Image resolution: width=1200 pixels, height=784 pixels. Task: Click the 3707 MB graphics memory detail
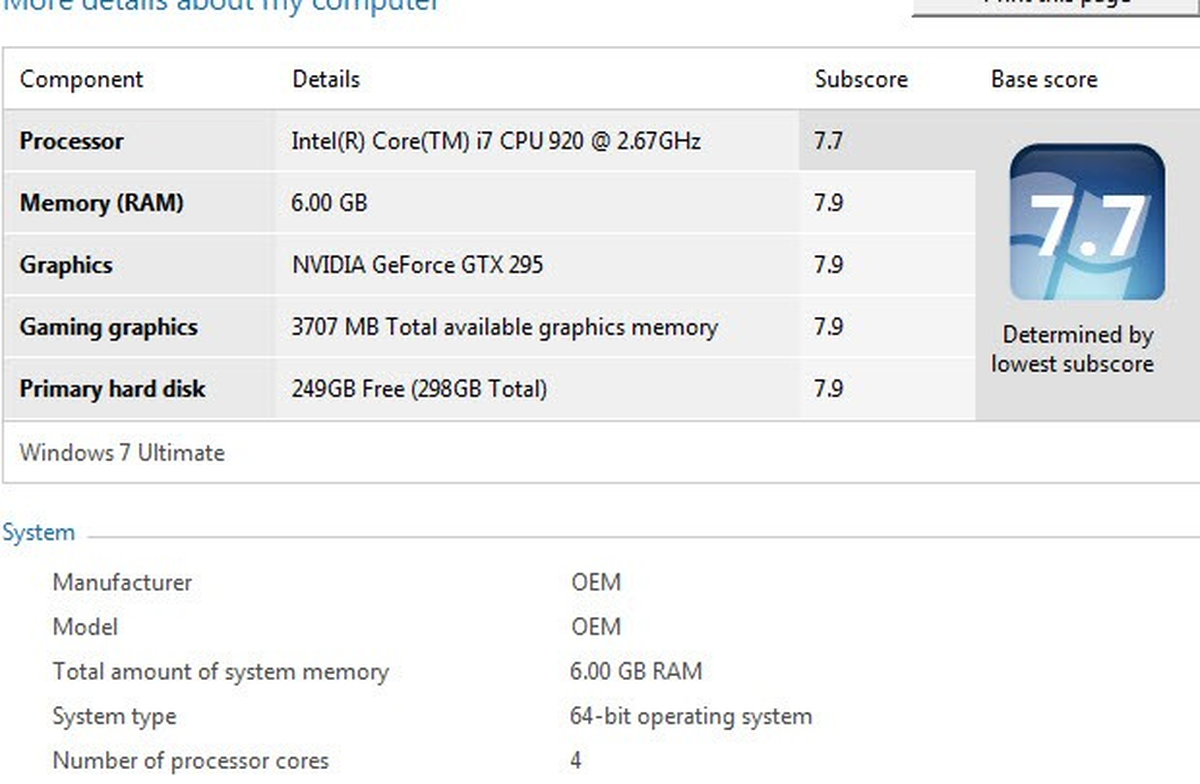point(504,327)
